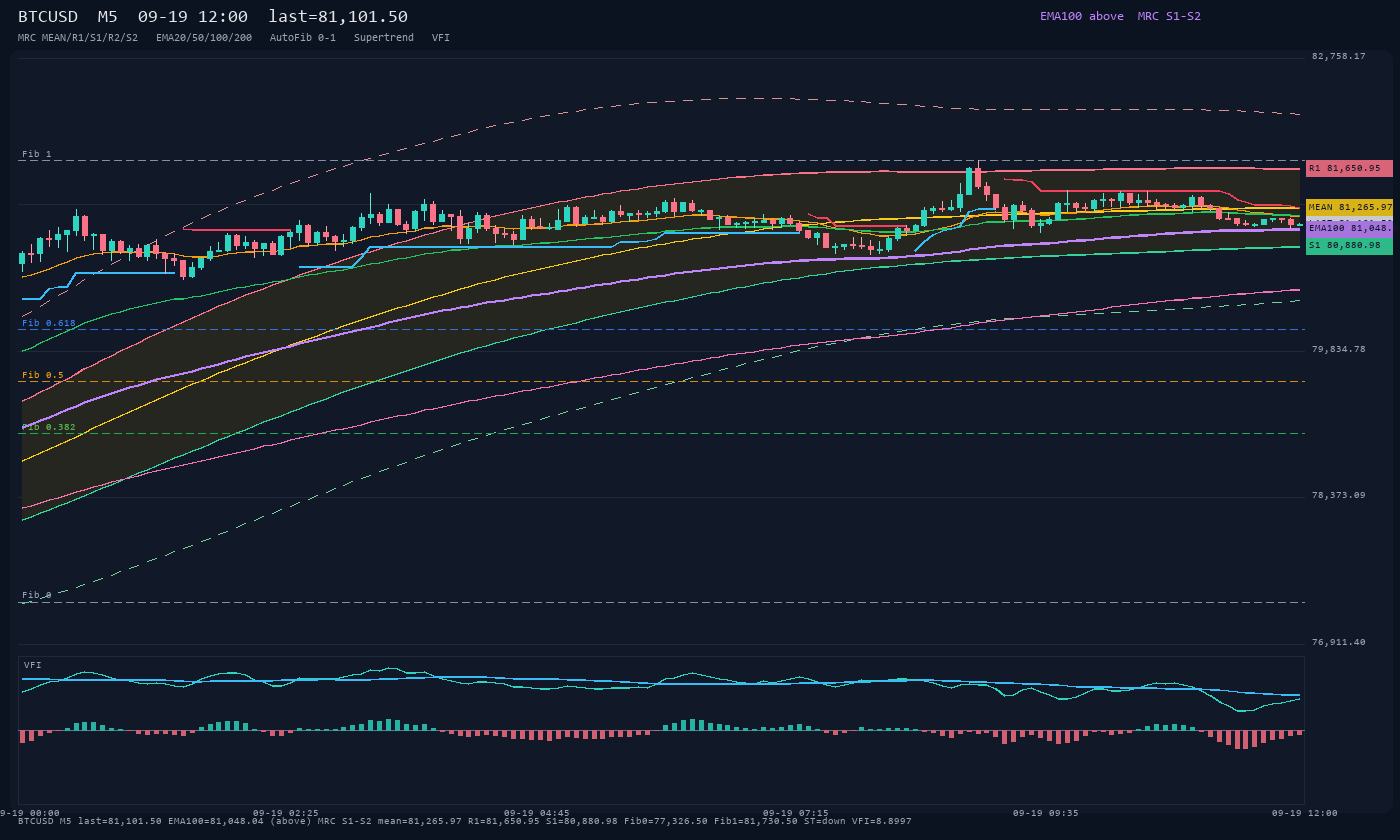Viewport: 1400px width, 840px height.
Task: Click the MEAN 81,265.97 price tag
Action: tap(1349, 207)
